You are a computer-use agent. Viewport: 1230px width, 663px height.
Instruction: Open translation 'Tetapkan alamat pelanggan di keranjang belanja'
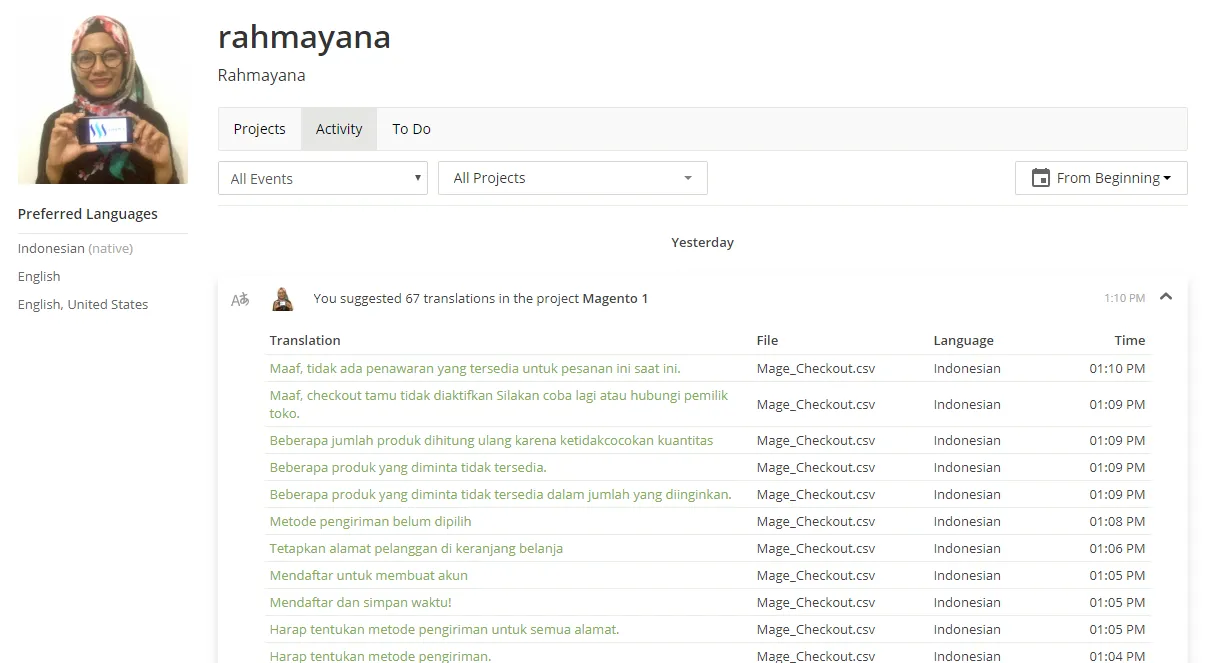pyautogui.click(x=416, y=548)
